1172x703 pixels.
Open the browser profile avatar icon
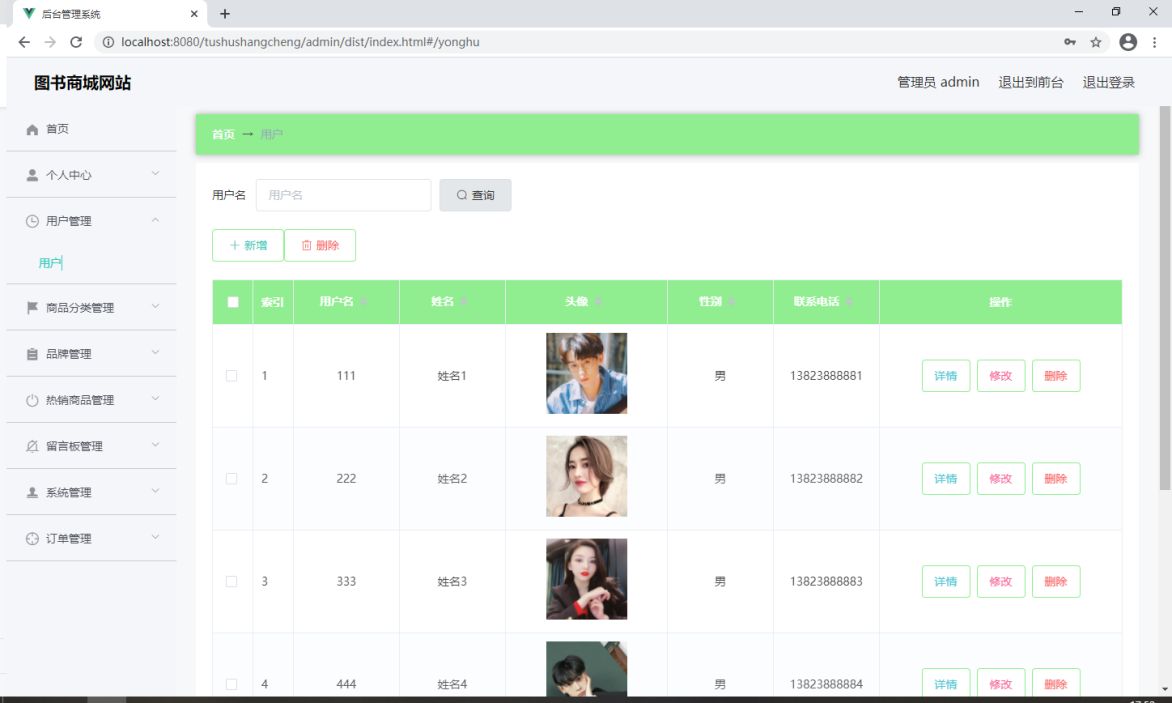click(x=1128, y=42)
